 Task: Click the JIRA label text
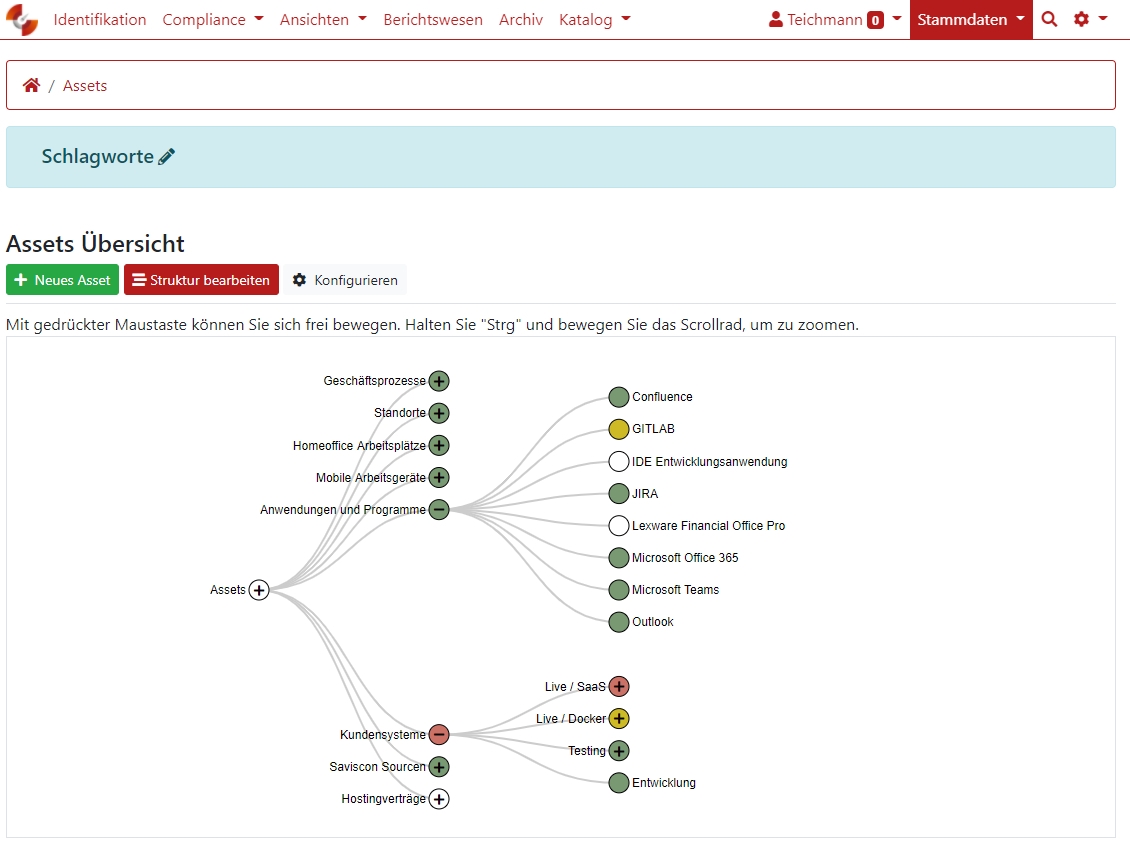645,493
